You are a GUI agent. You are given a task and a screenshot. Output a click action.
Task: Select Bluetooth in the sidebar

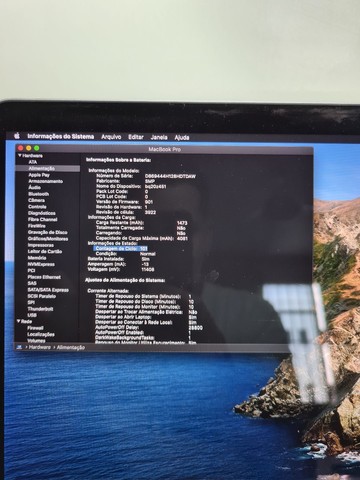(x=38, y=194)
